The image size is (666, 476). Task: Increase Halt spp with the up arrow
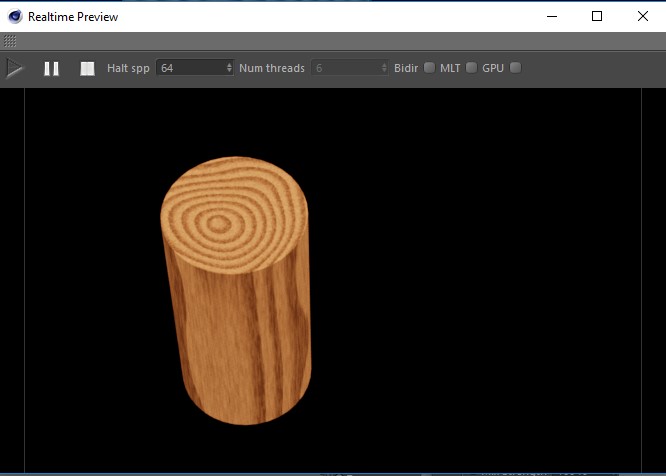(230, 65)
